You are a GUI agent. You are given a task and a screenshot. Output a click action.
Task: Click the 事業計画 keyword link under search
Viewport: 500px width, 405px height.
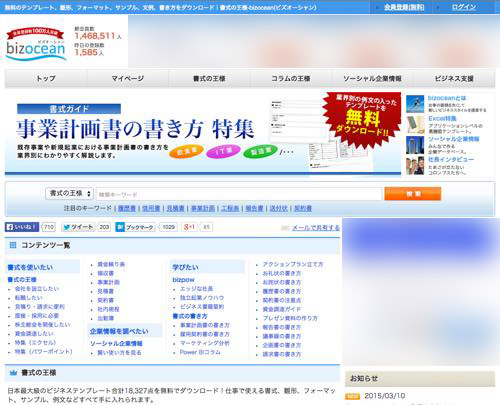[x=203, y=208]
